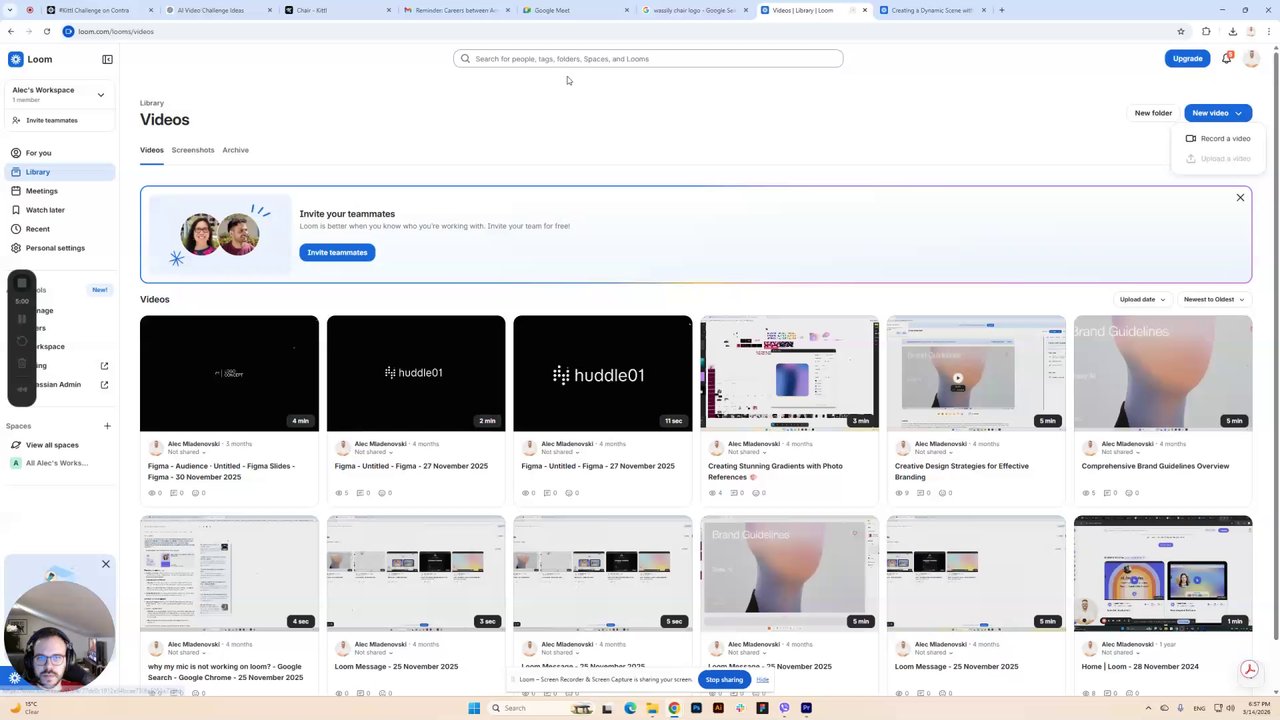Open the Chrome extensions puzzle icon
Screen dimensions: 1280x720
(1206, 31)
